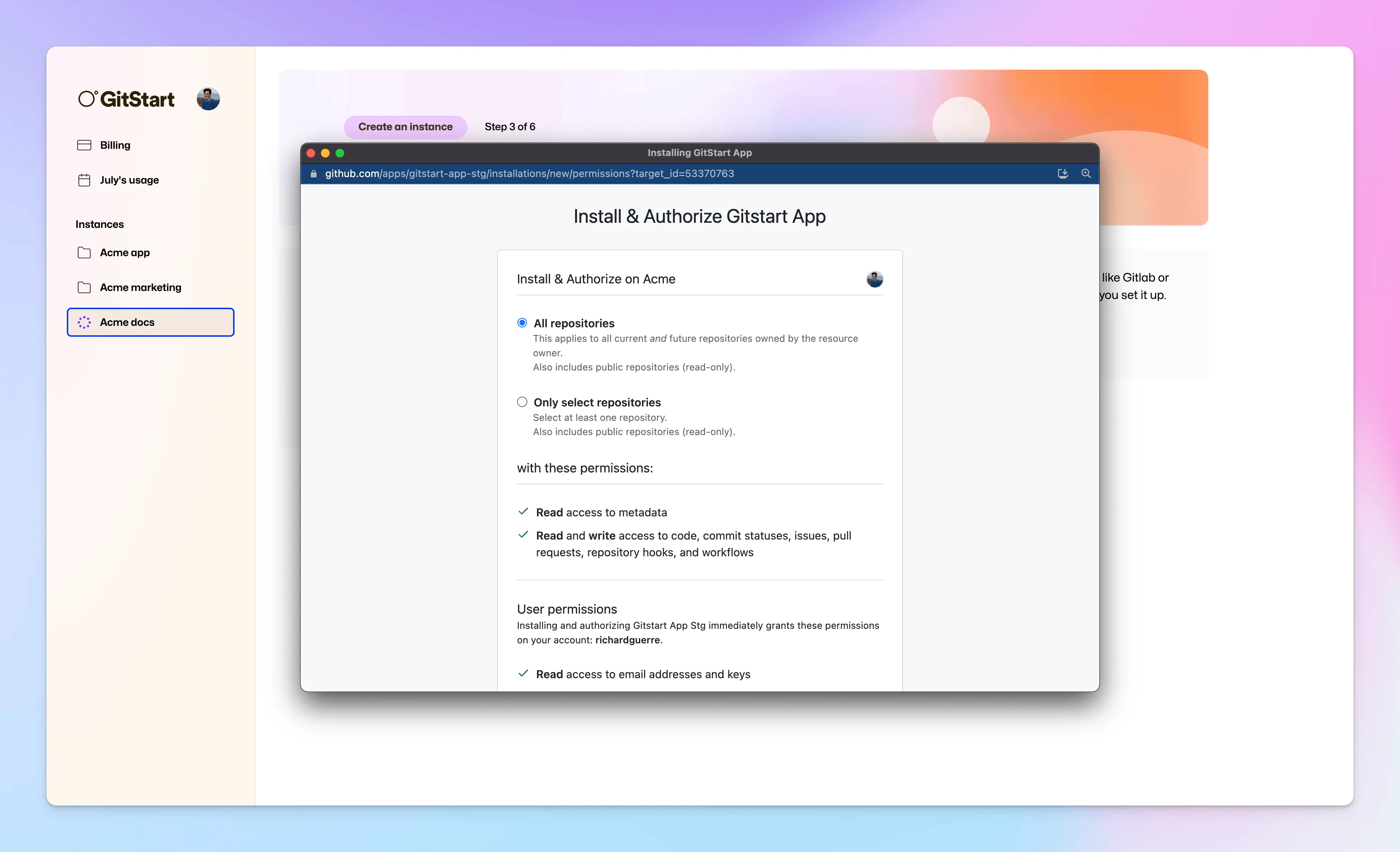Open July's usage from the sidebar
This screenshot has width=1400, height=852.
129,180
